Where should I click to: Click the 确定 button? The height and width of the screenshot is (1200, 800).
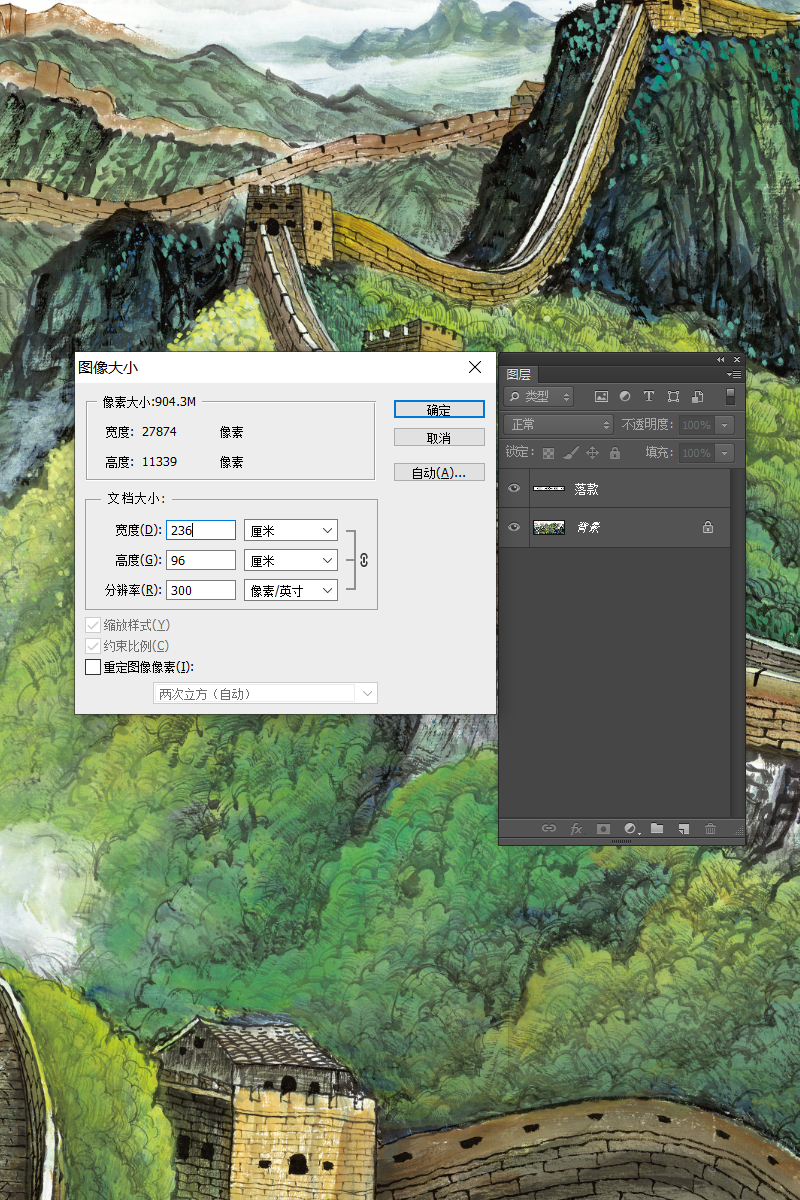[439, 410]
